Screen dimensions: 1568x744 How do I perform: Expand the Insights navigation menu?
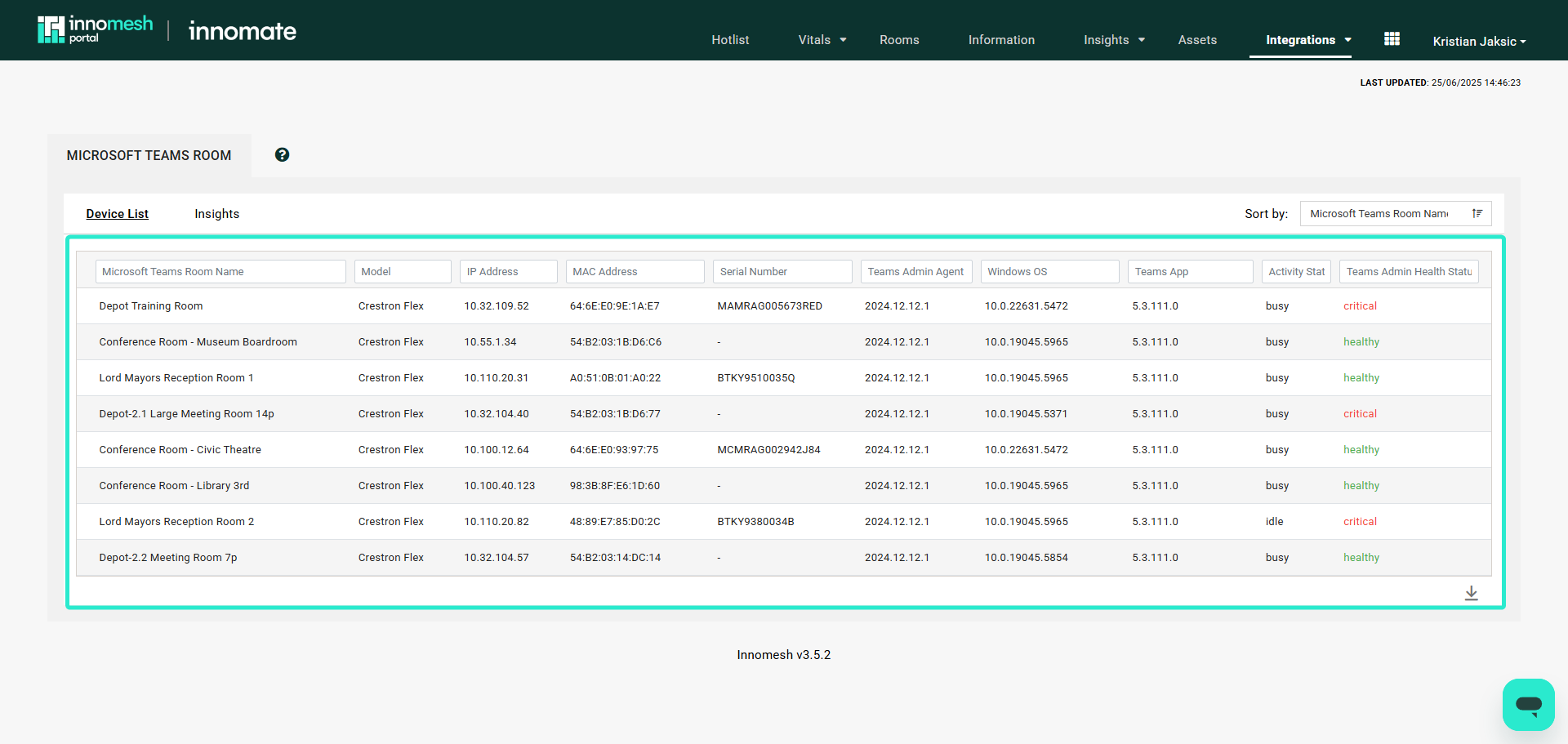point(1114,40)
